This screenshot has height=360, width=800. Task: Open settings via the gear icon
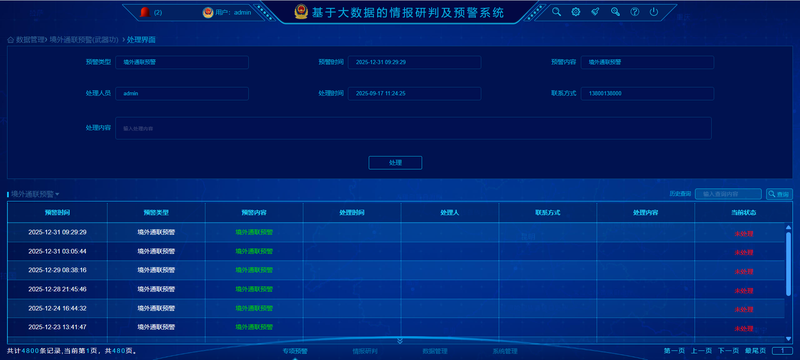pyautogui.click(x=576, y=12)
